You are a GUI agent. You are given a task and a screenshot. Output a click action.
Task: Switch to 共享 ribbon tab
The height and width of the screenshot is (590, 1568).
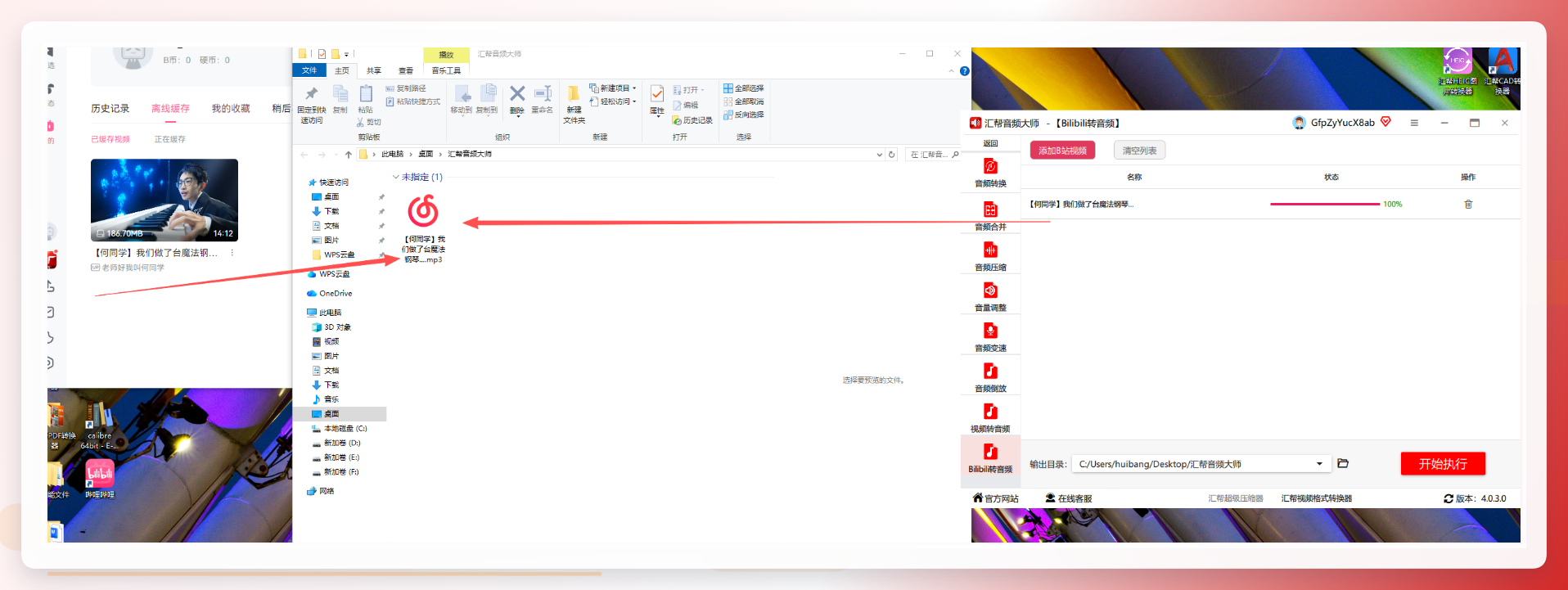(x=374, y=70)
